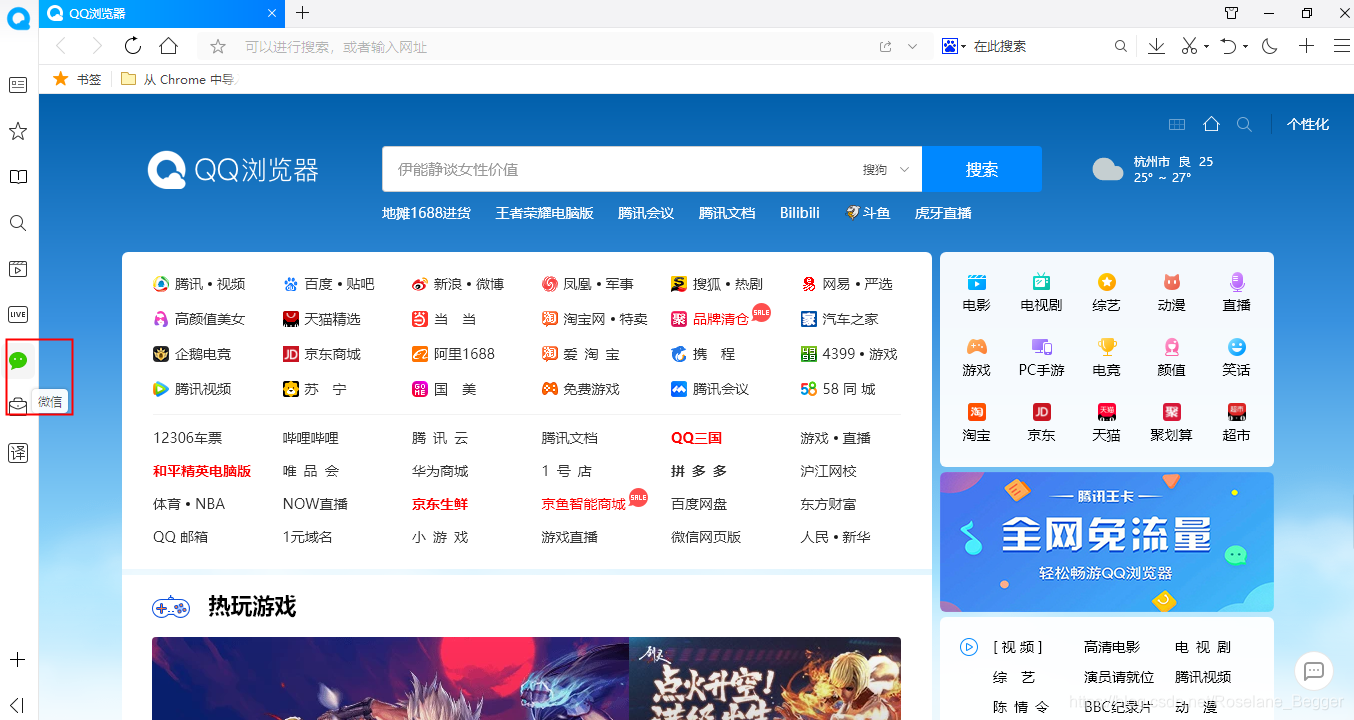Open the Baidu search engine dropdown
This screenshot has width=1354, height=720.
(x=954, y=46)
